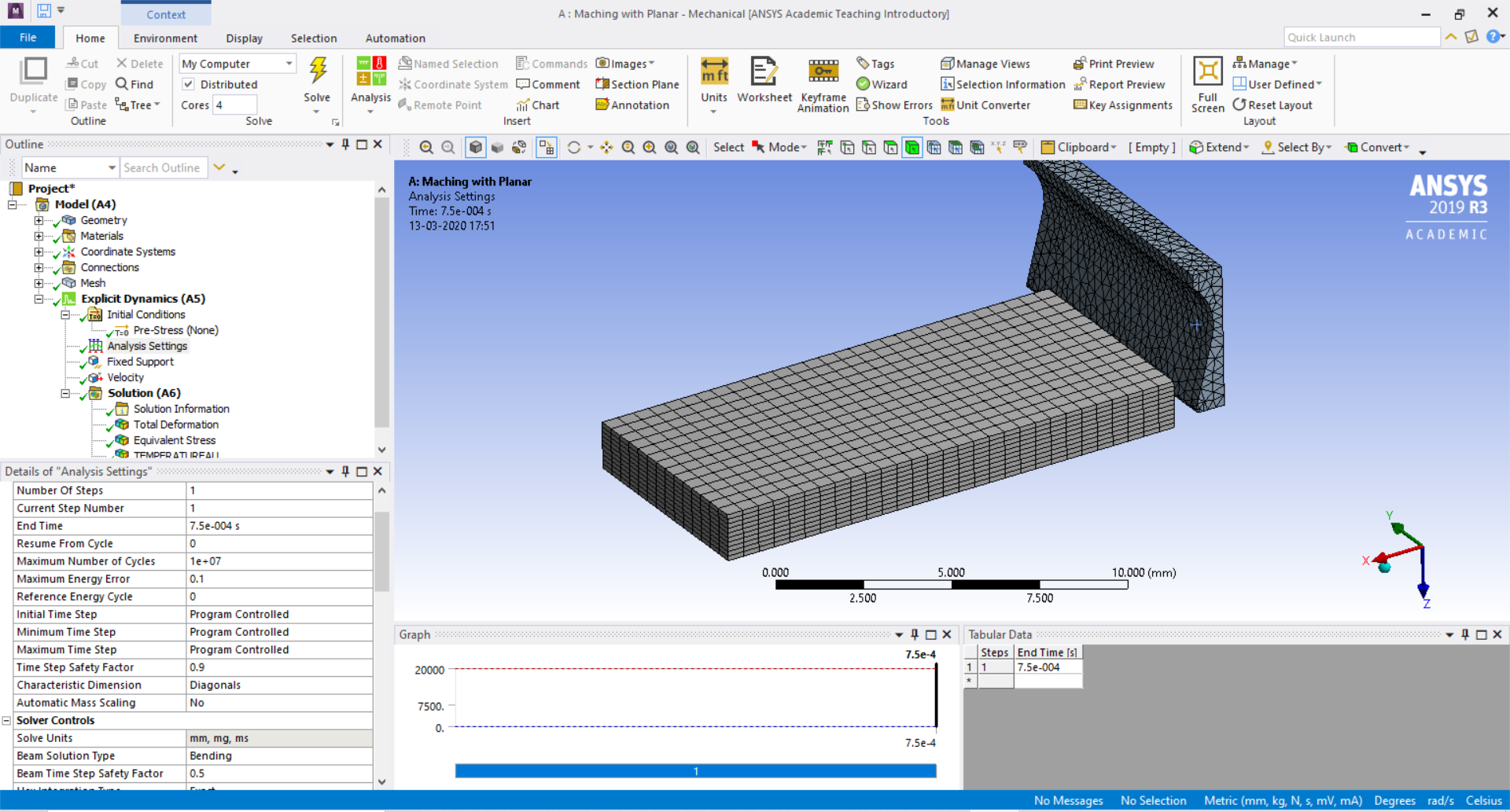Open the Mechanical Wizard
Image resolution: width=1510 pixels, height=812 pixels.
pos(881,84)
